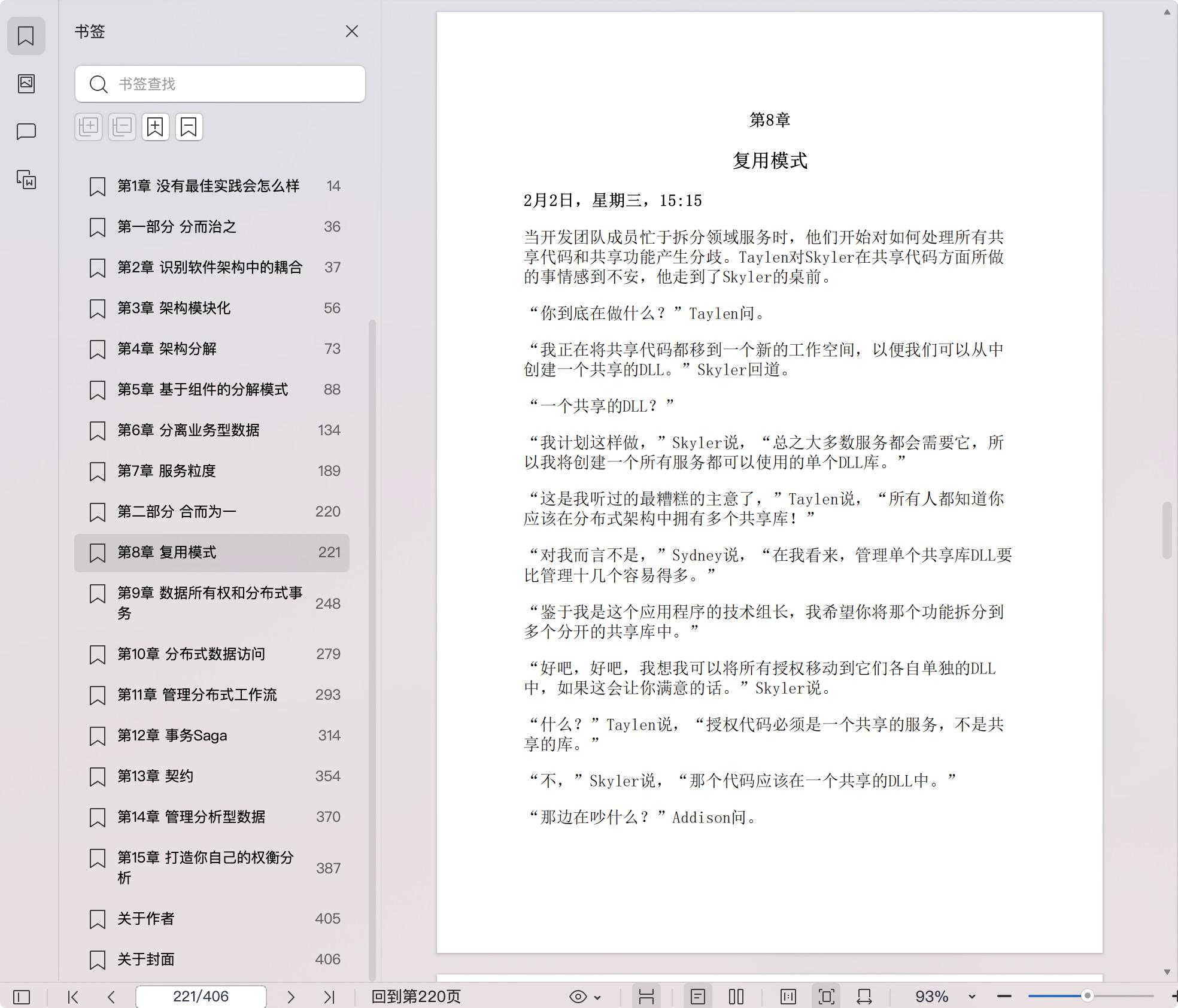The height and width of the screenshot is (1008, 1178).
Task: Collapse all bookmarks button
Action: pyautogui.click(x=122, y=127)
